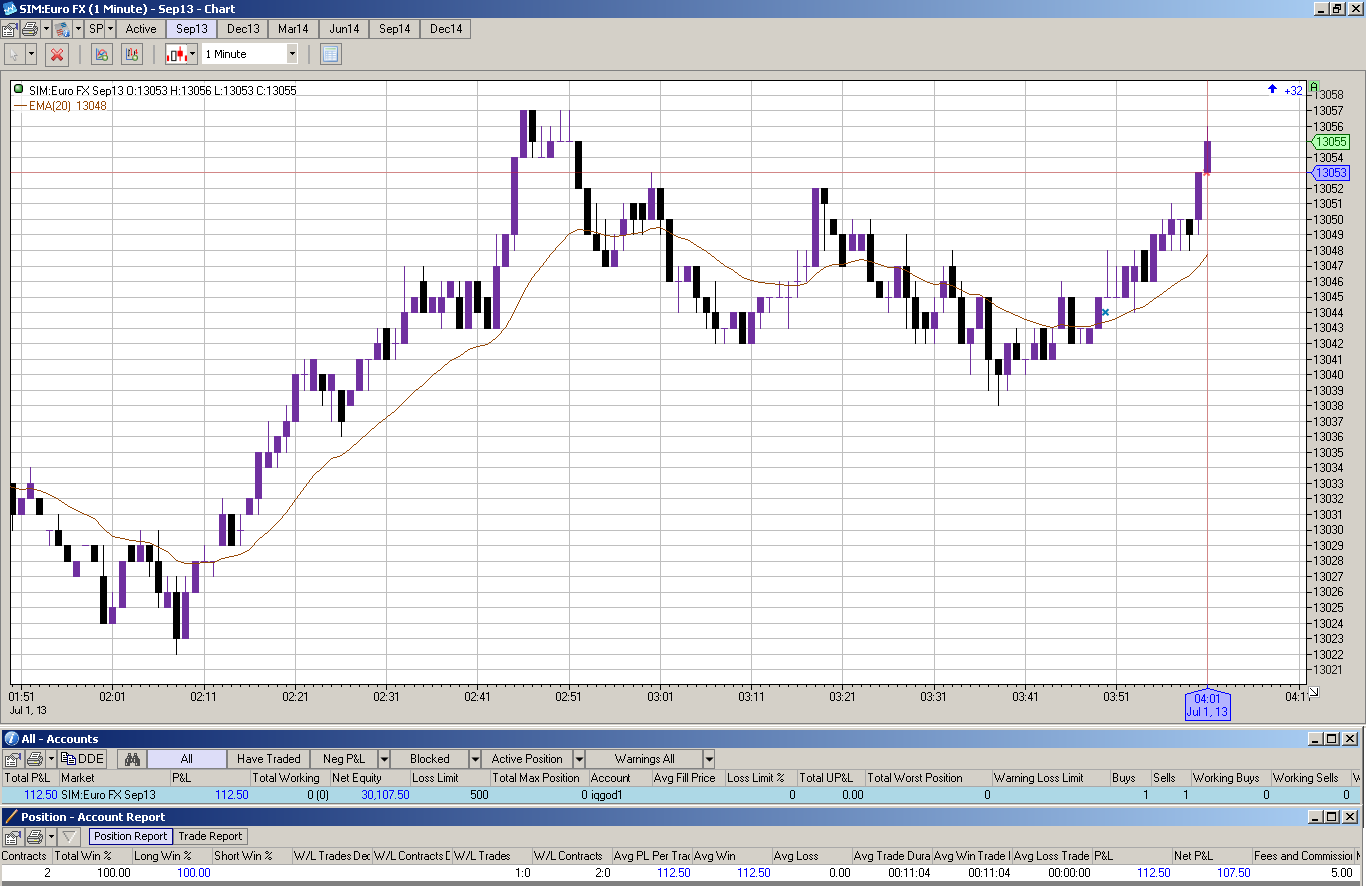1366x886 pixels.
Task: Click the filter funnel icon
Action: coord(69,836)
